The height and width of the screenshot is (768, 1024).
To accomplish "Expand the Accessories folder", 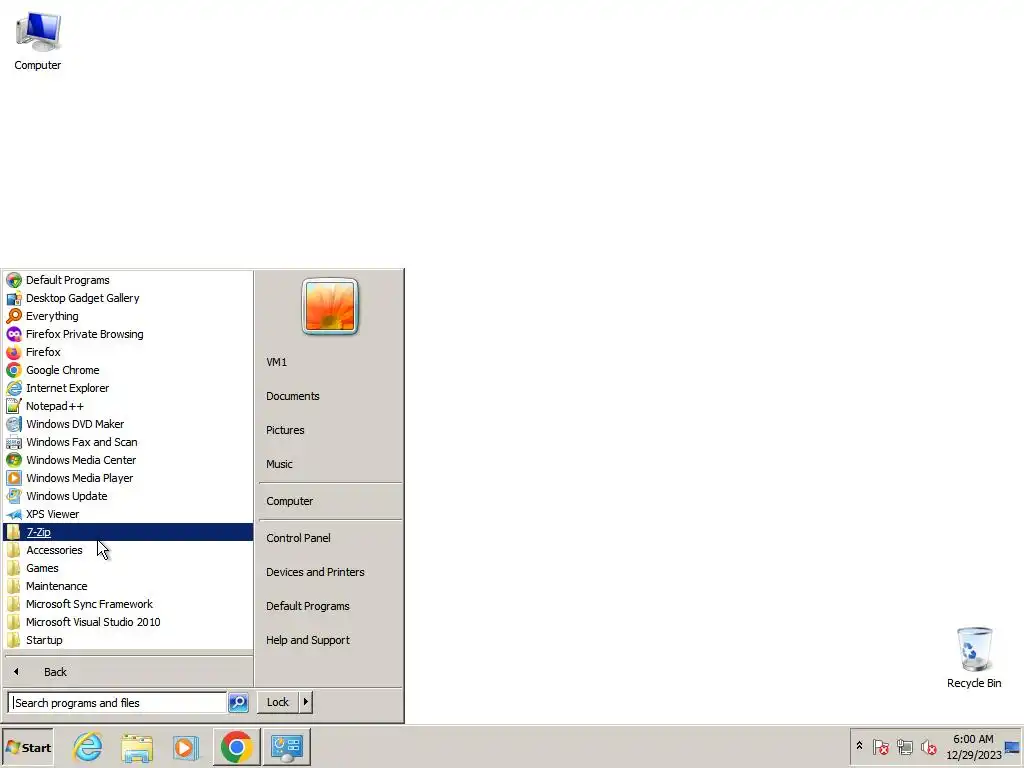I will (128, 550).
